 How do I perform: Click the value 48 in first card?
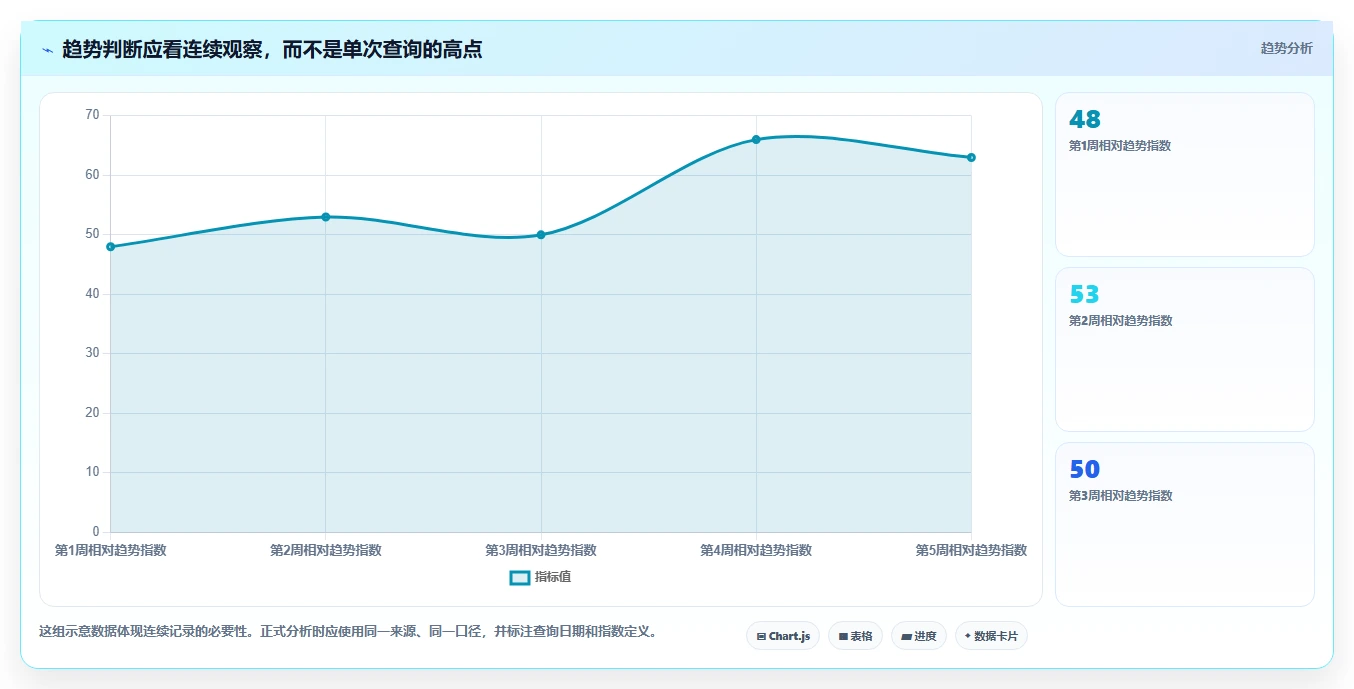1085,120
